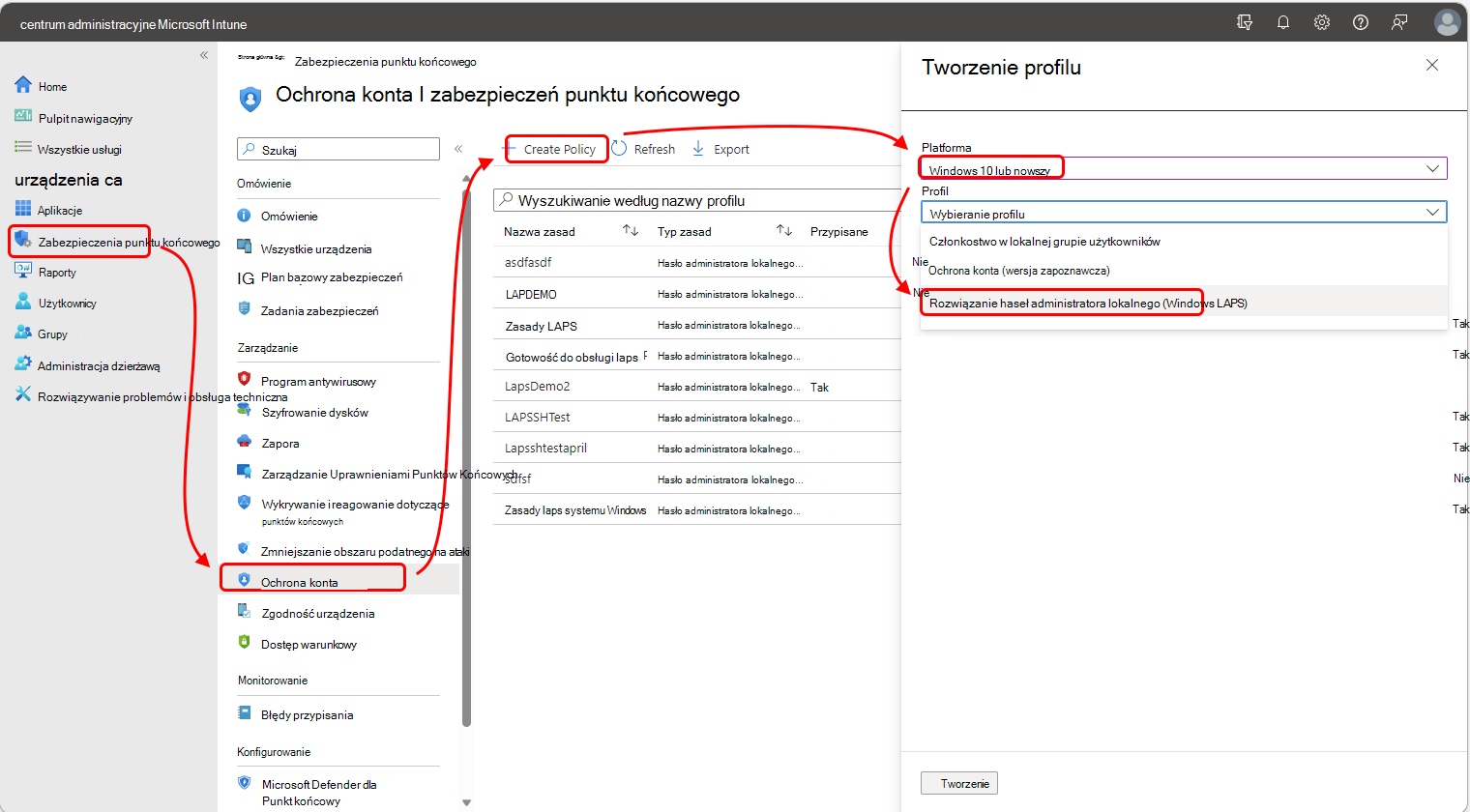Click the Administracja dzierżawą icon
The height and width of the screenshot is (812, 1470).
tap(23, 364)
